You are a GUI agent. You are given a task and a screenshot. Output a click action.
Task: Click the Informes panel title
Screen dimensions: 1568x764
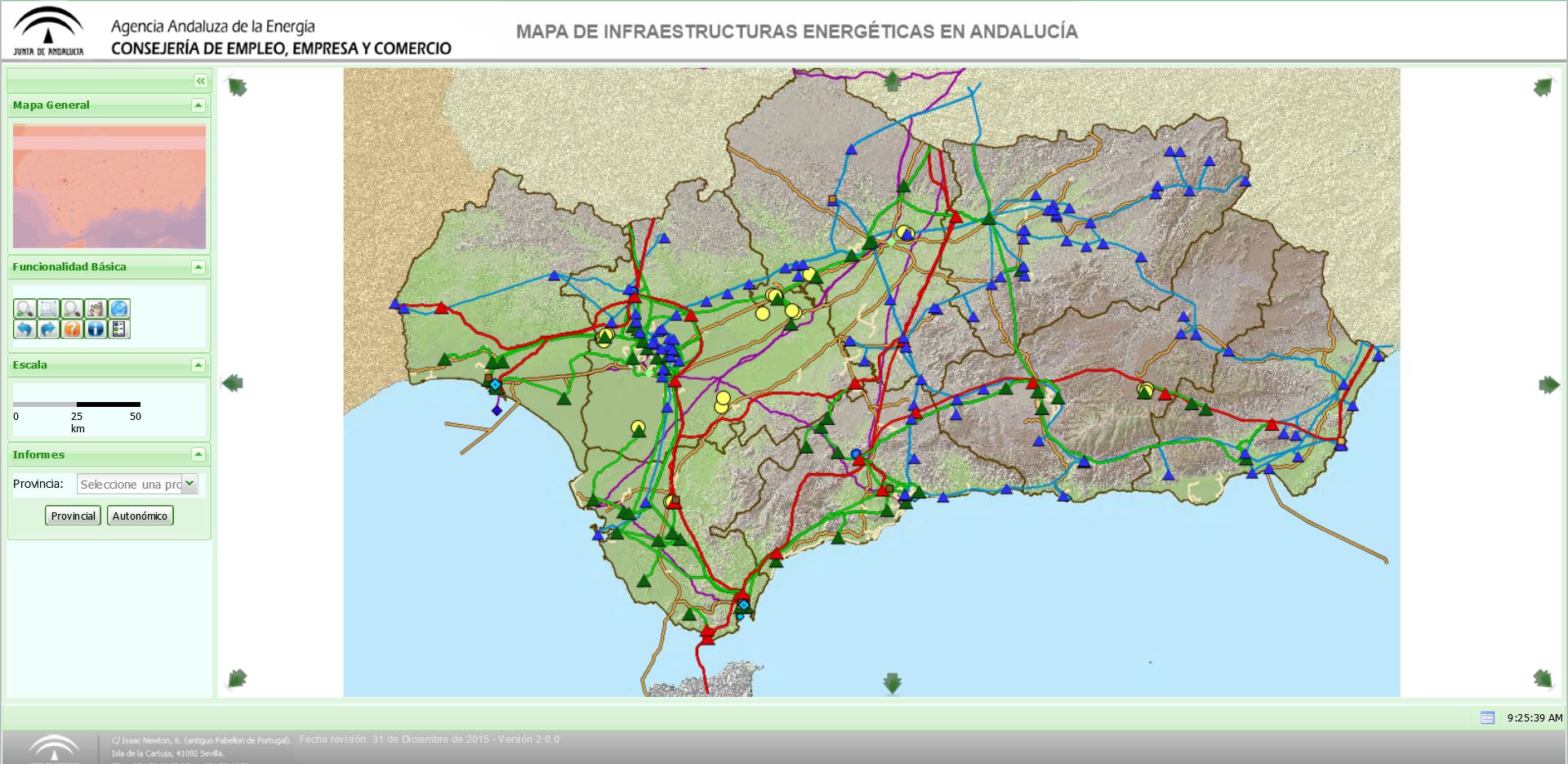tap(38, 454)
